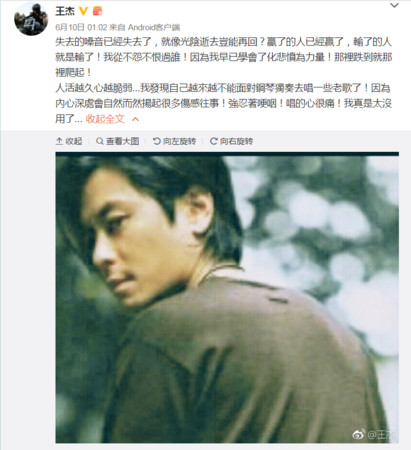Viewport: 411px width, 450px height.
Task: Open the poster's profile avatar
Action: [x=31, y=19]
